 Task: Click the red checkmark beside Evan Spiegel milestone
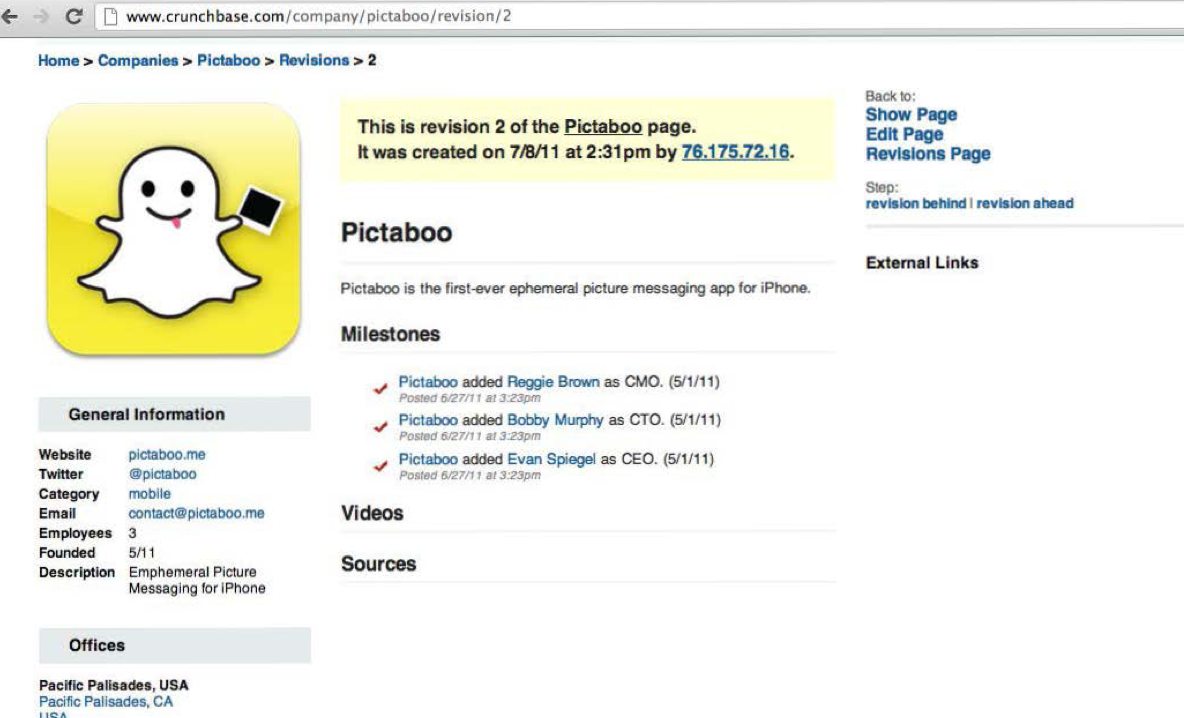pyautogui.click(x=380, y=466)
